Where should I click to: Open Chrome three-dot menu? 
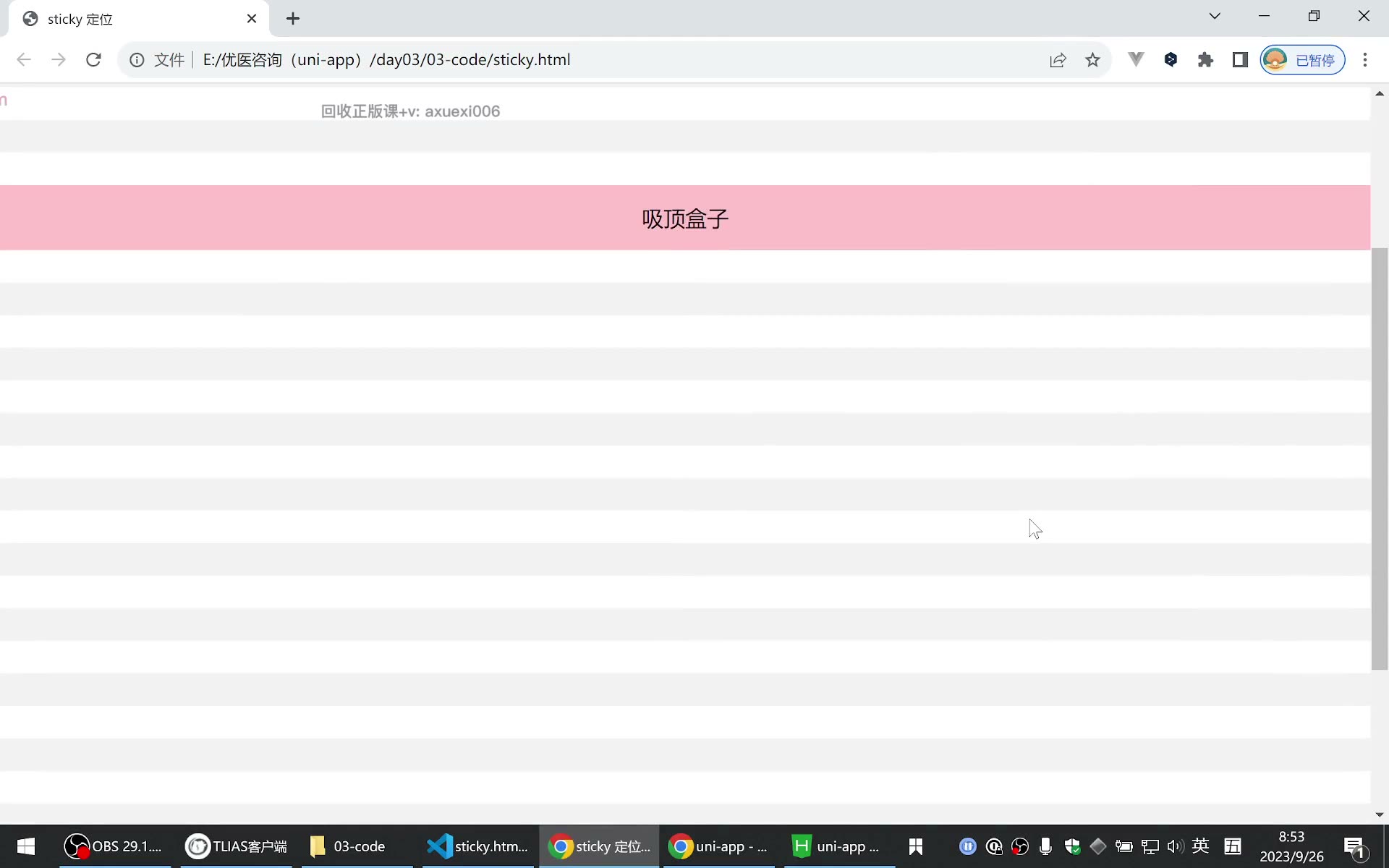click(1365, 60)
